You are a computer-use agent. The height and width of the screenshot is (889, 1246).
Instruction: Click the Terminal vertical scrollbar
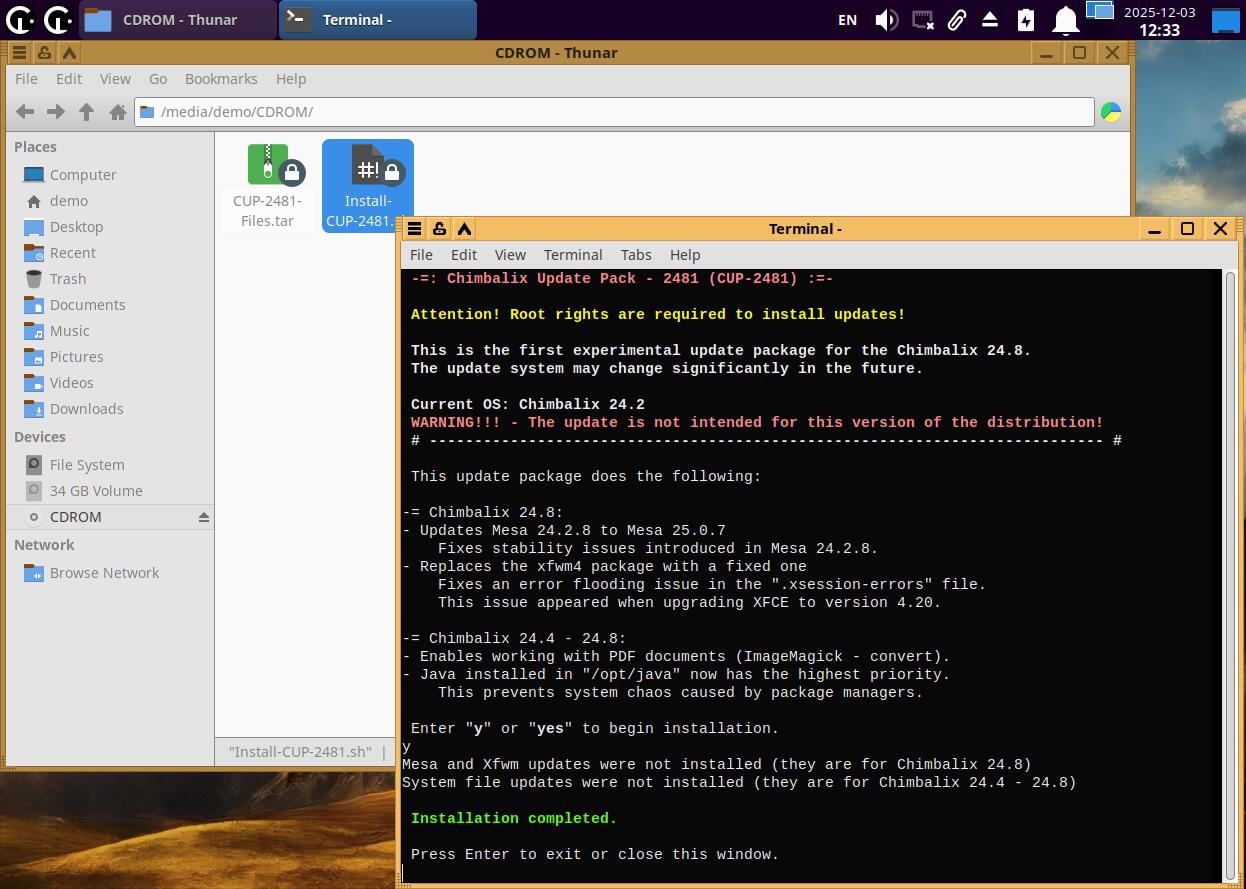1230,575
